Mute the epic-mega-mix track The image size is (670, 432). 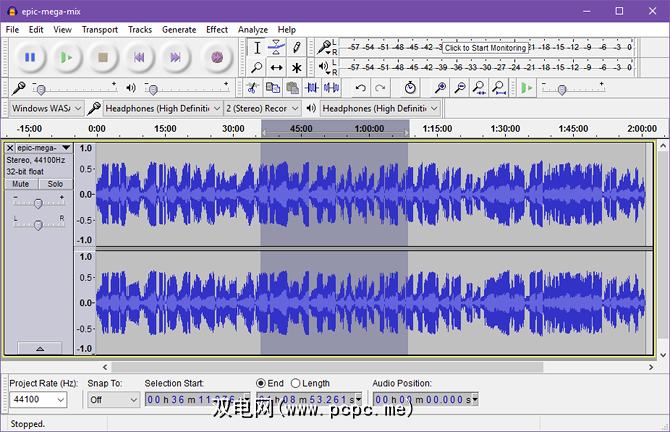pos(21,184)
